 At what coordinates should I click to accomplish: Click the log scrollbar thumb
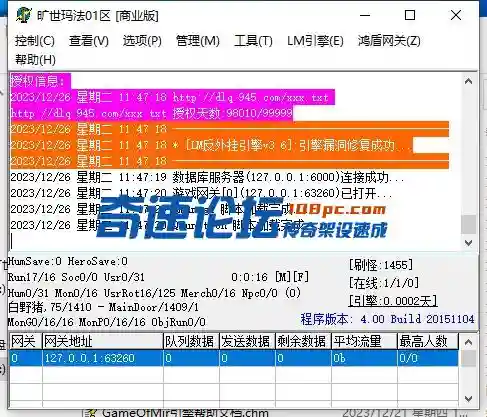(468, 225)
